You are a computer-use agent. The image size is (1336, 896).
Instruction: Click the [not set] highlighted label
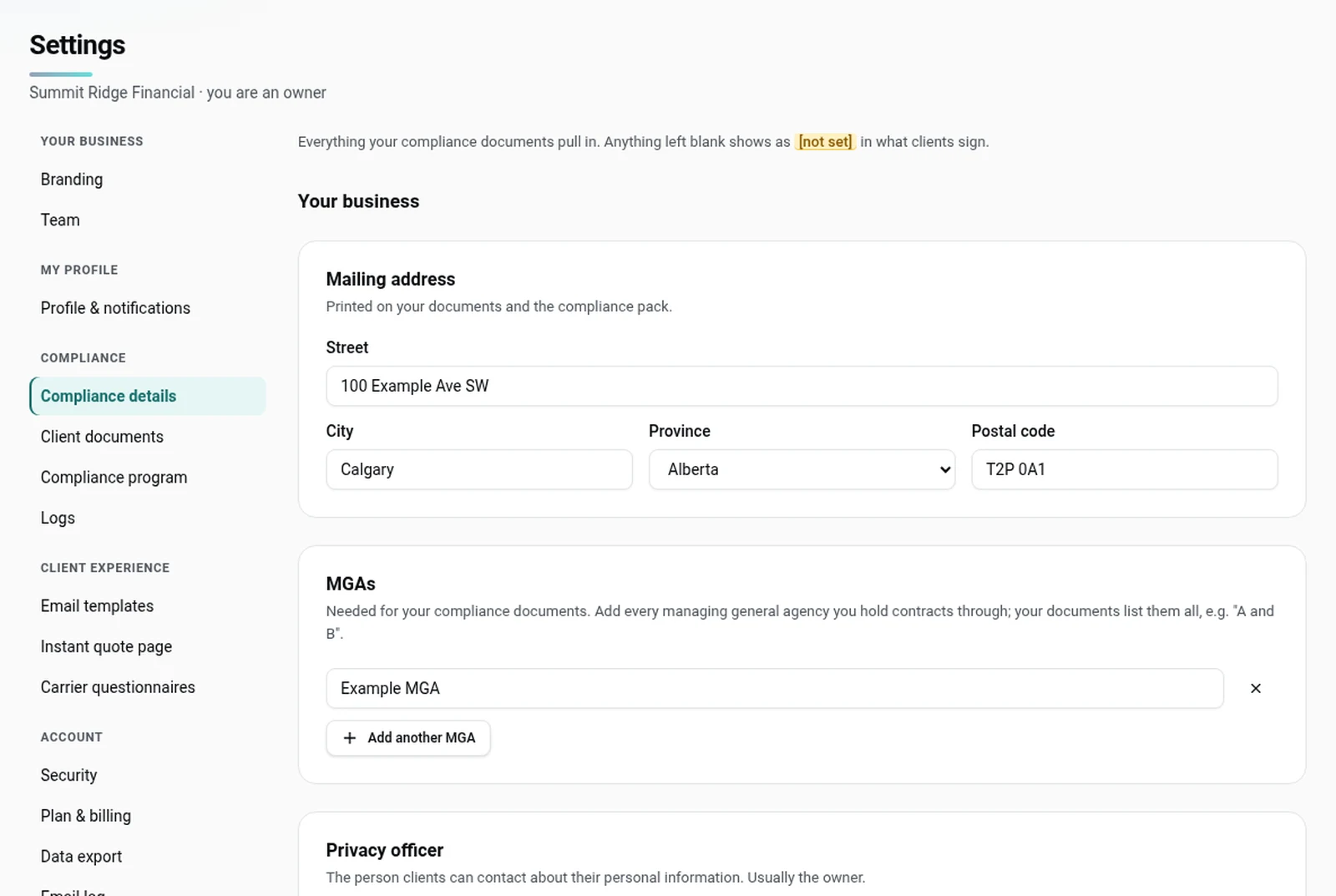click(x=825, y=142)
